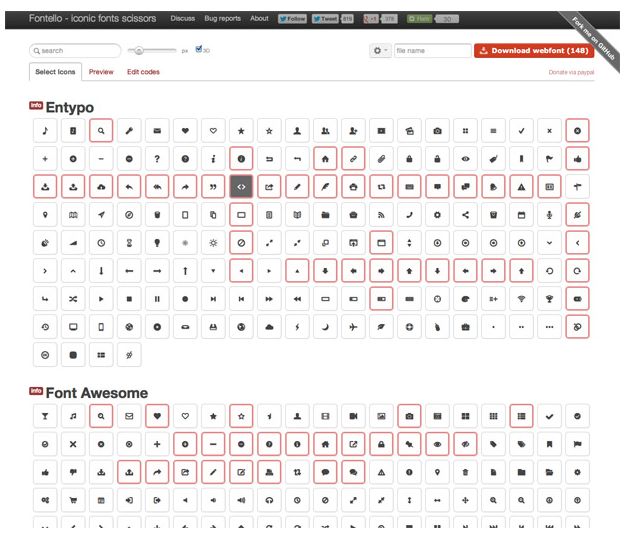Select the Entypo crescent moon icon
The height and width of the screenshot is (554, 631).
pos(325,327)
